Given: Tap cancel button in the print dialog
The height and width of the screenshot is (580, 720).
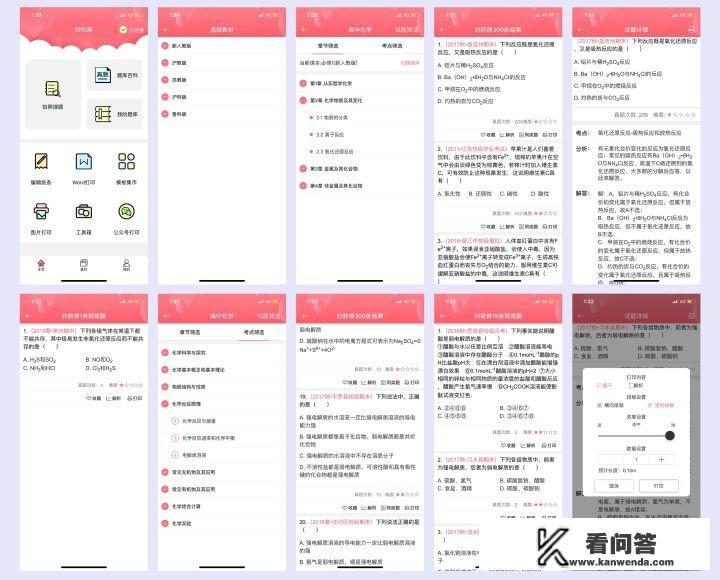Looking at the screenshot, I should (614, 485).
